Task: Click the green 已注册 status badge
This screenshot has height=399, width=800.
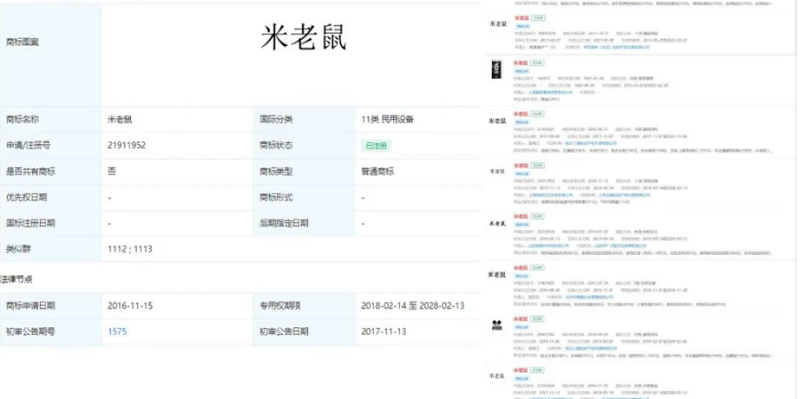Action: (x=376, y=146)
